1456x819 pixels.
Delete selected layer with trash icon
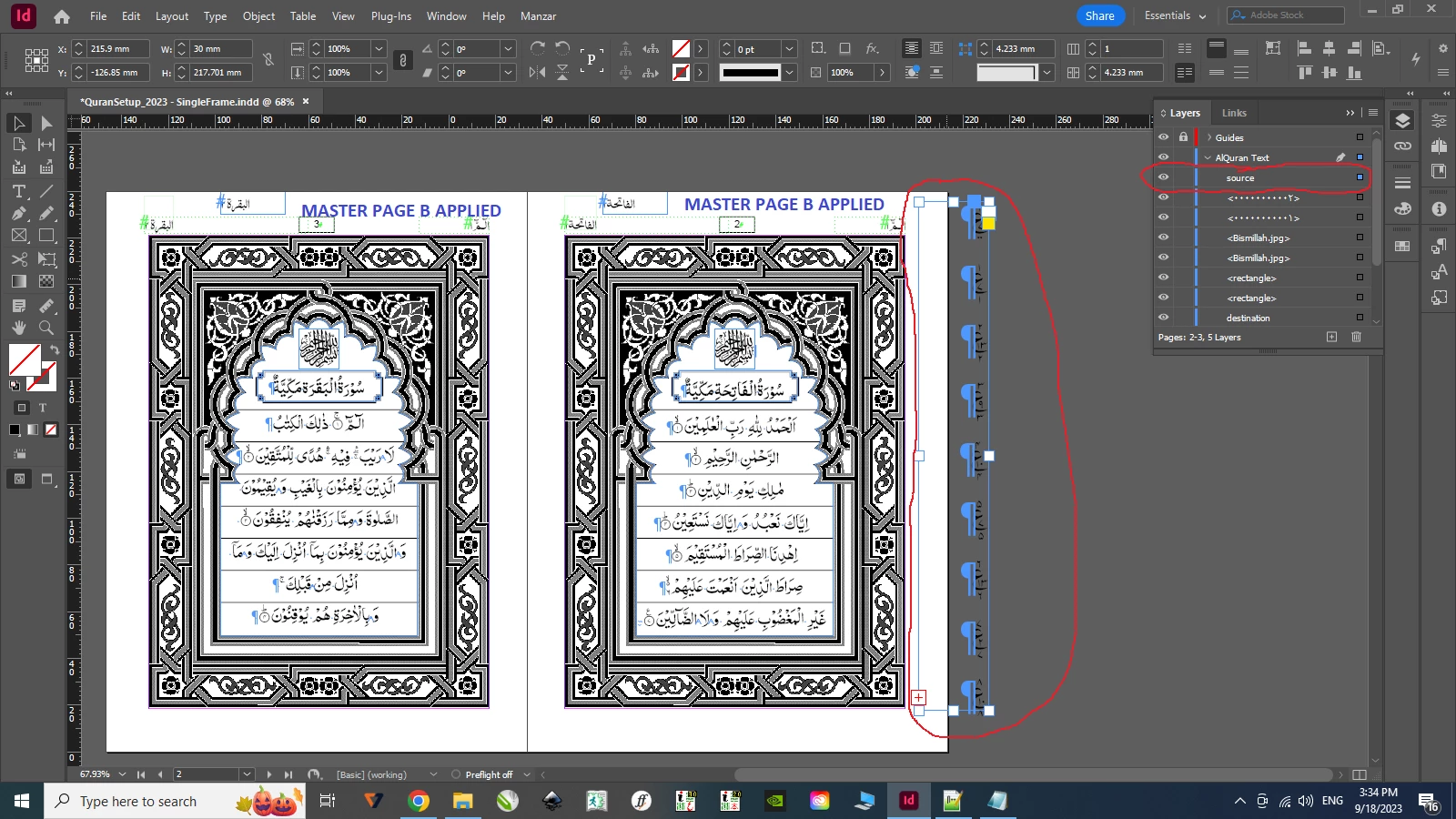(x=1356, y=337)
